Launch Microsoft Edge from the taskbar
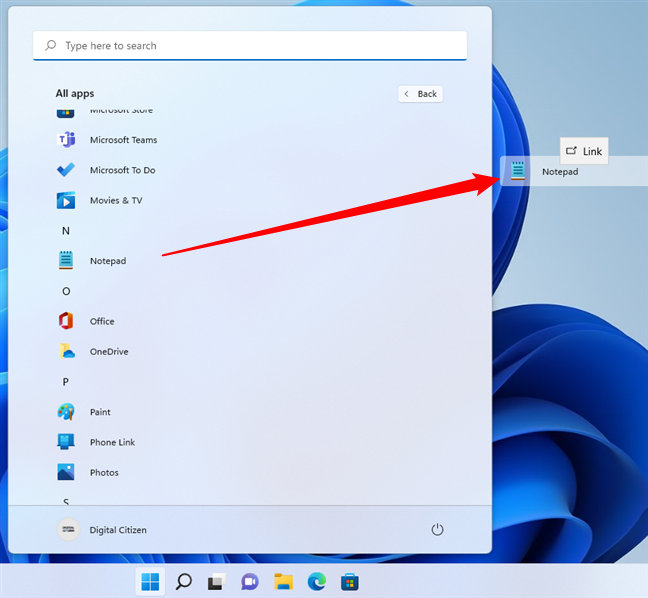This screenshot has height=598, width=648. point(316,581)
